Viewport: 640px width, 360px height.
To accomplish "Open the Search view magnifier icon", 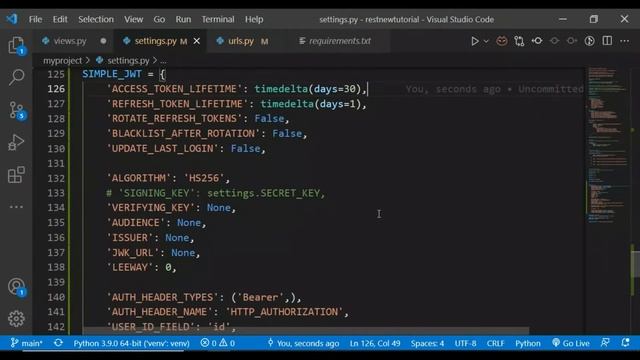I will [16, 77].
